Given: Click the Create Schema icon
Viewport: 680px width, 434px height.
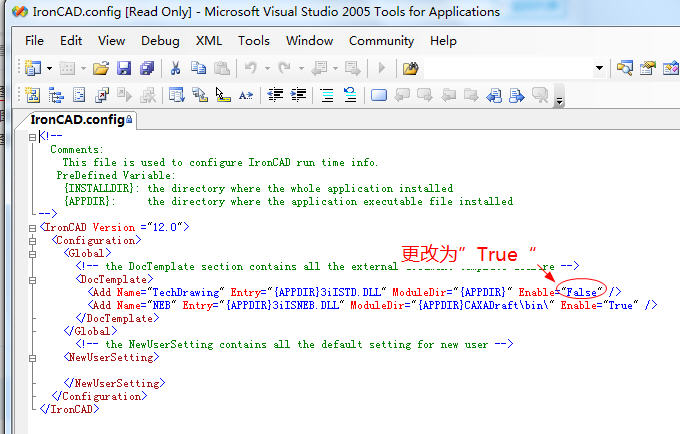Looking at the screenshot, I should click(33, 95).
